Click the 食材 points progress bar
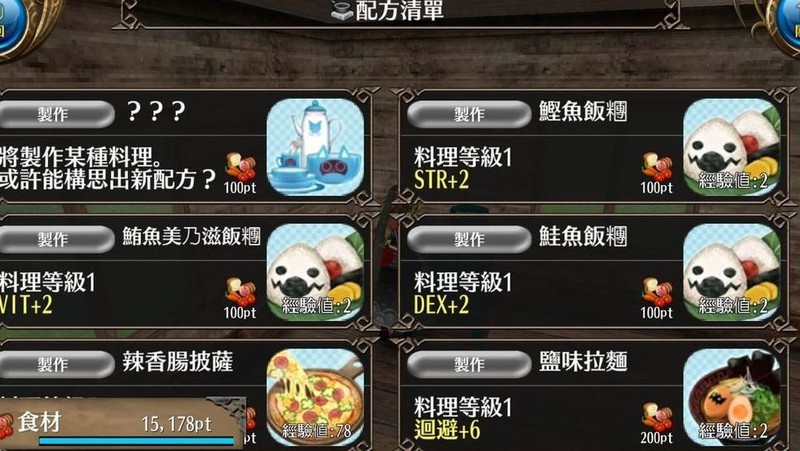 (x=137, y=440)
